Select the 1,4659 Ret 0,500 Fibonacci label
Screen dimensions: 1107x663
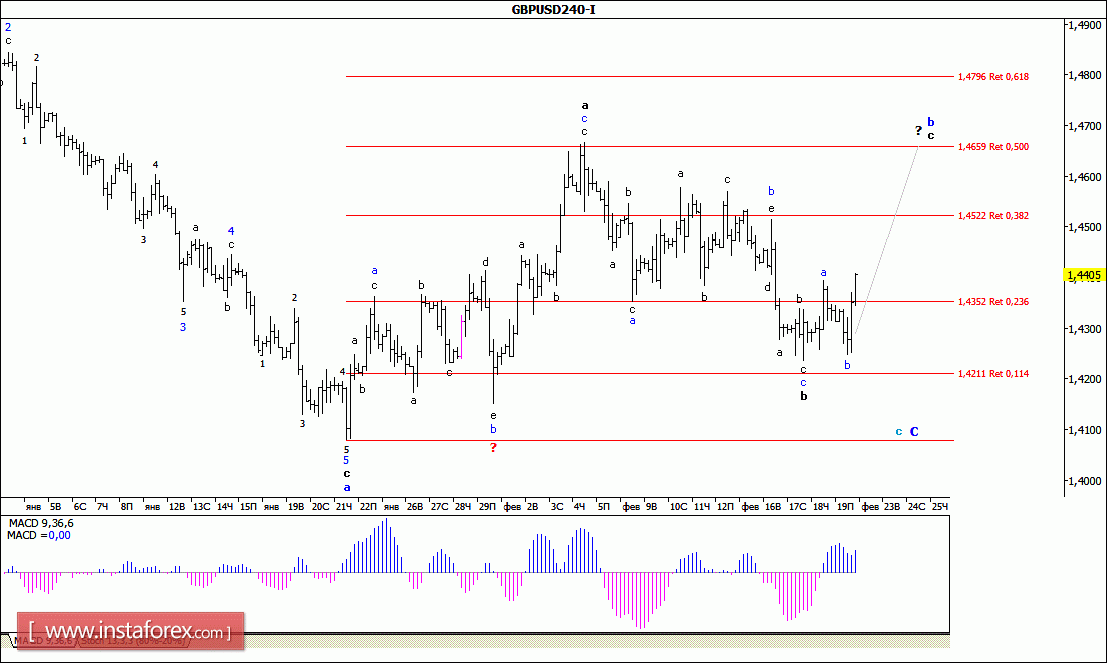pyautogui.click(x=993, y=147)
